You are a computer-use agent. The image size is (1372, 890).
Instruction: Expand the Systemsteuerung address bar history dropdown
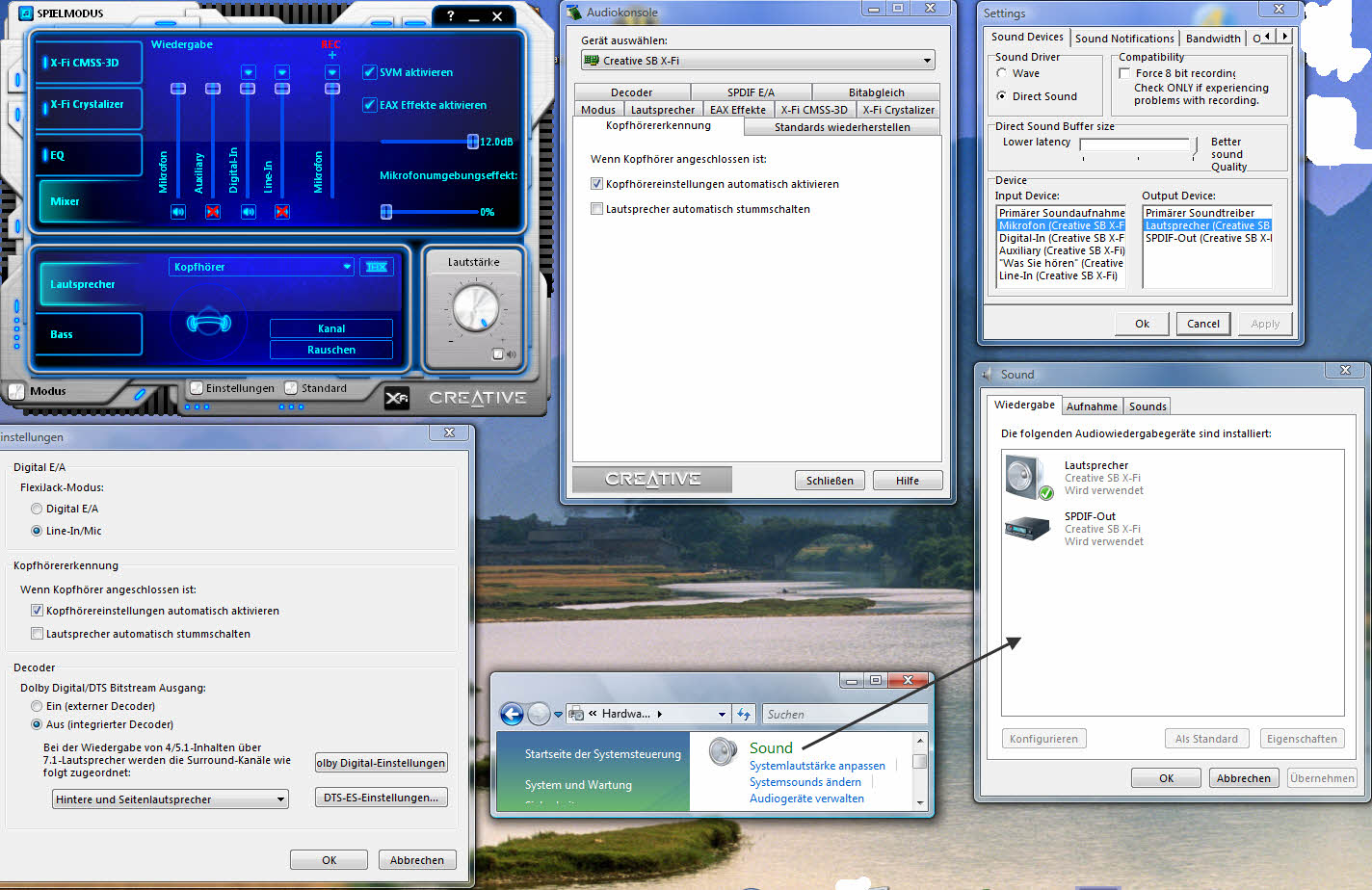tap(722, 714)
